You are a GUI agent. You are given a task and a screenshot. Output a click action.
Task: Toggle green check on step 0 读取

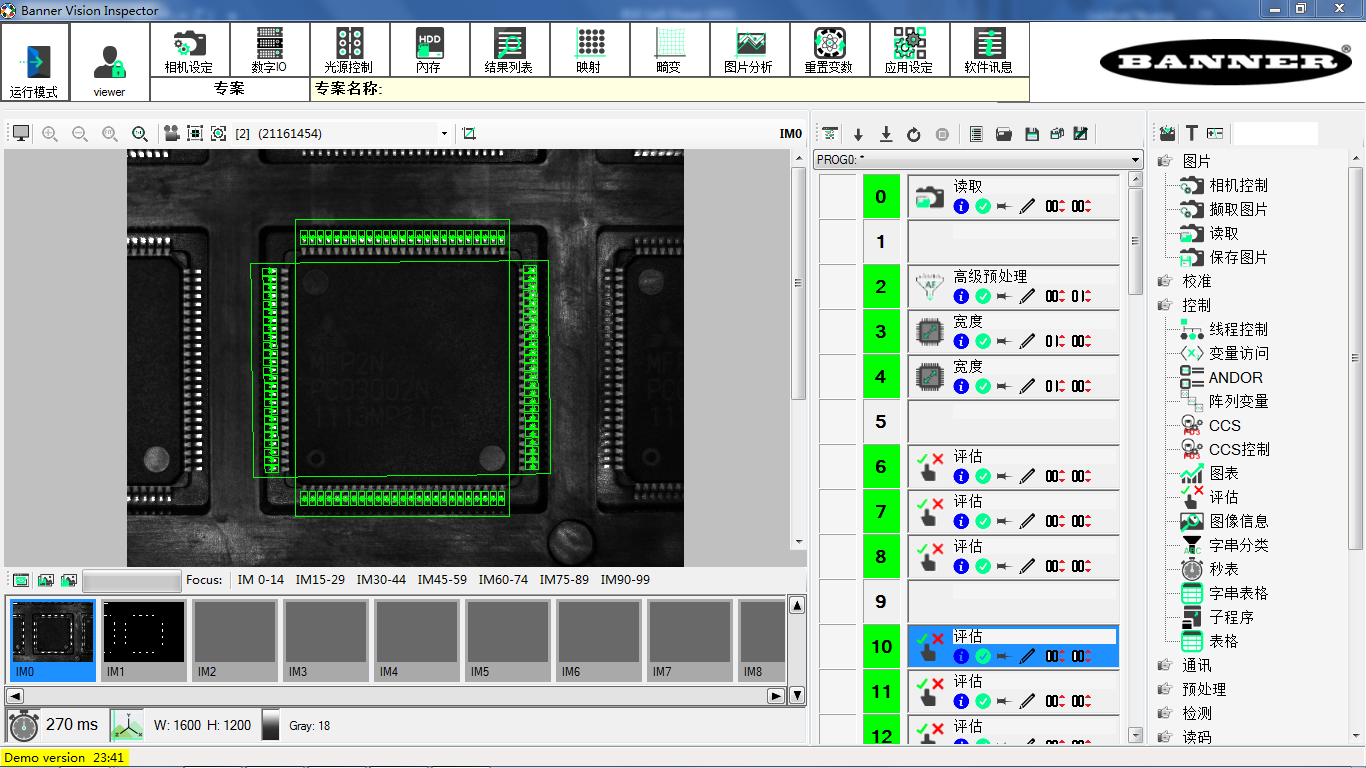(983, 206)
